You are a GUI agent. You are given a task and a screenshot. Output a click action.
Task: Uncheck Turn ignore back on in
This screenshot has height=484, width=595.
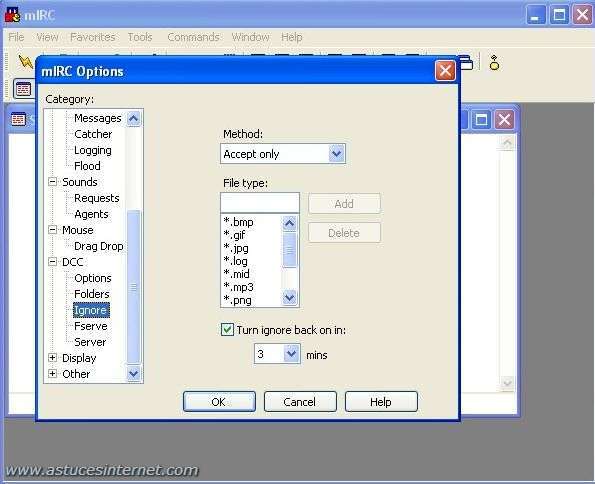click(227, 329)
